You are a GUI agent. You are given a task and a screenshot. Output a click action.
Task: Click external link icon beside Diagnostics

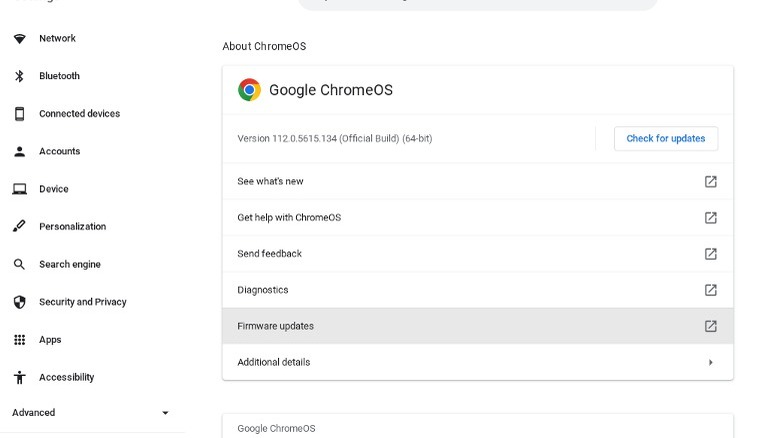tap(710, 290)
